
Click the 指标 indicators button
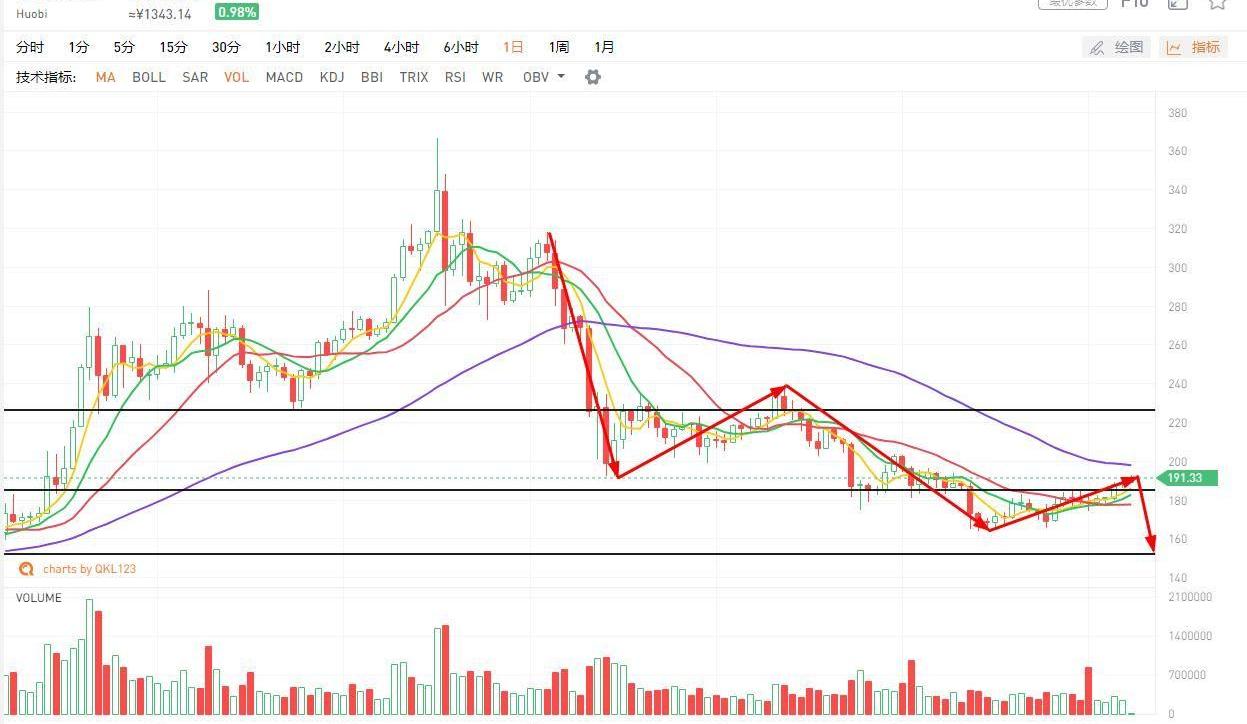click(x=1193, y=47)
